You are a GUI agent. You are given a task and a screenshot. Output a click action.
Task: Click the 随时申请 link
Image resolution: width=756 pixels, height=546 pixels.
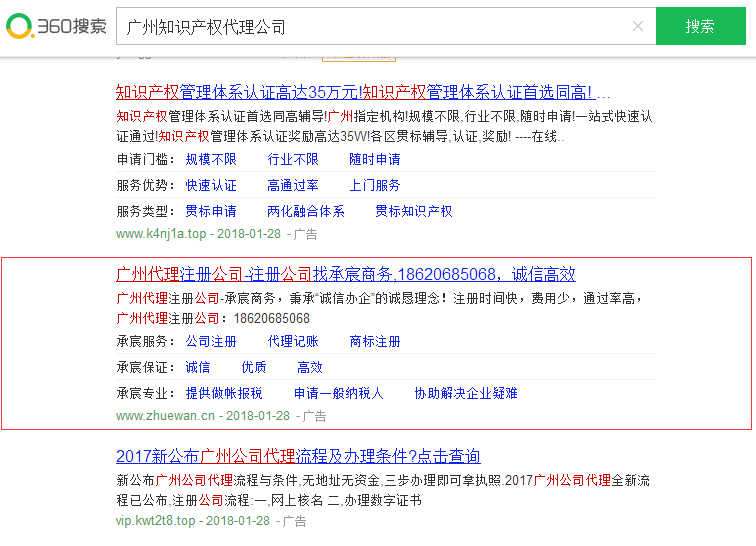pyautogui.click(x=375, y=159)
